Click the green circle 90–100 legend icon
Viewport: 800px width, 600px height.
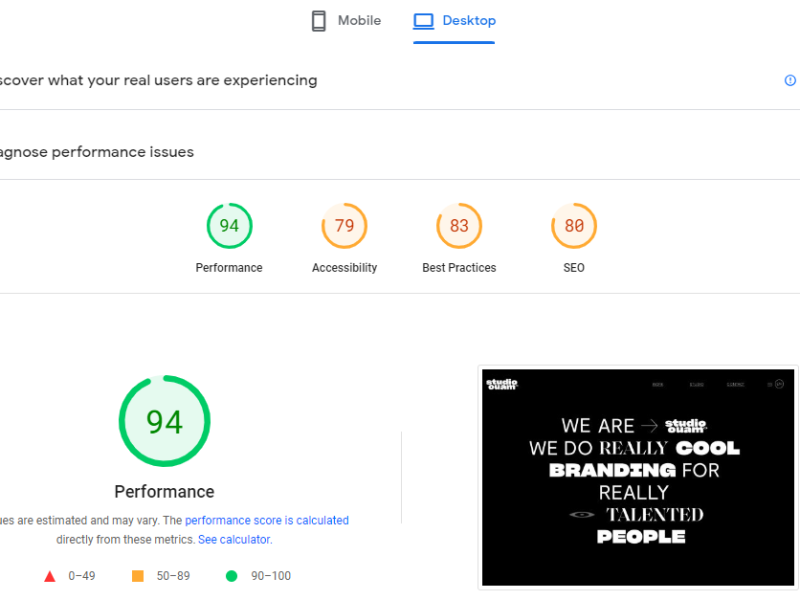(x=232, y=576)
